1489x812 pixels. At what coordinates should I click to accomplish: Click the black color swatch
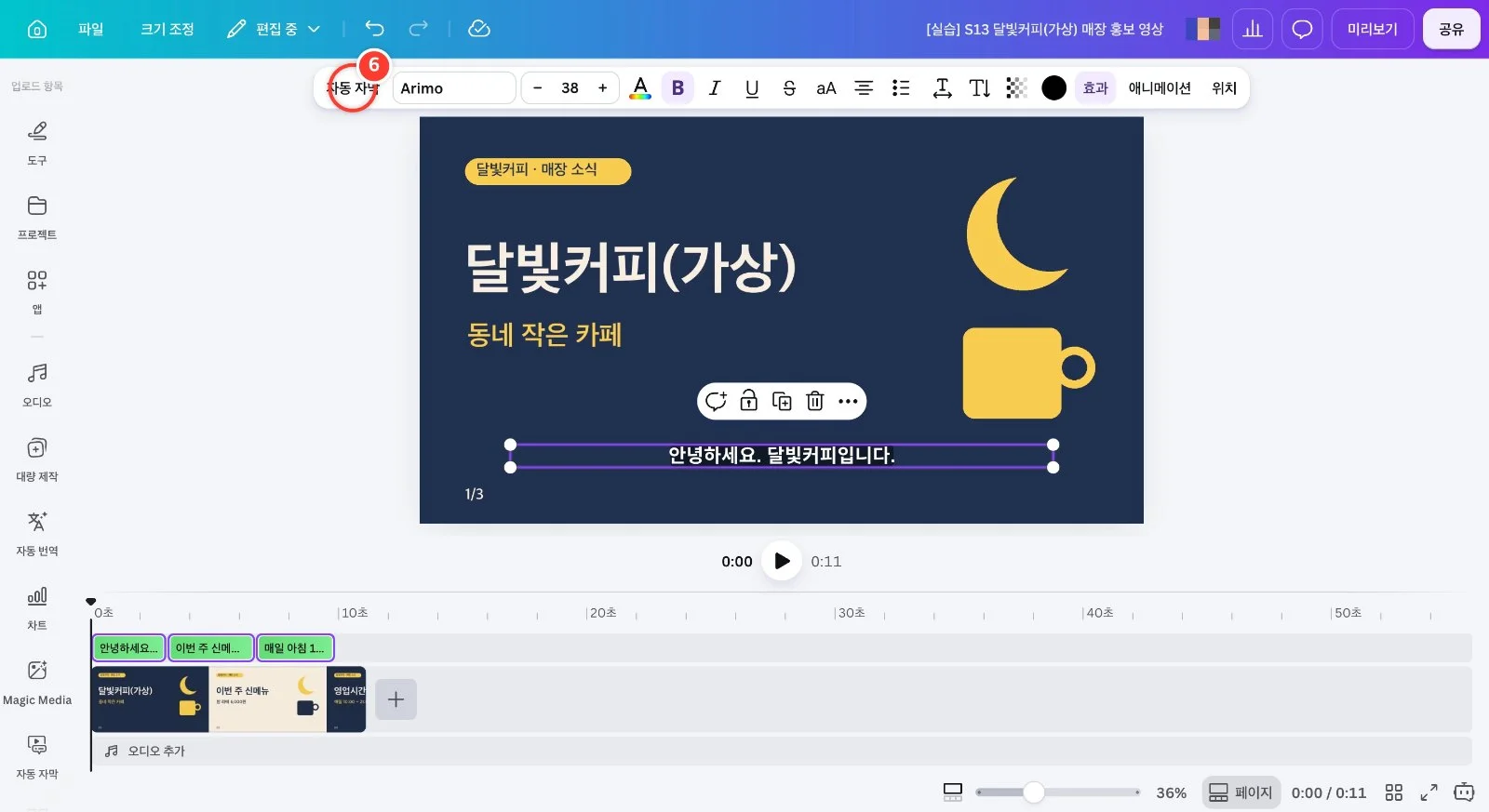pyautogui.click(x=1053, y=88)
